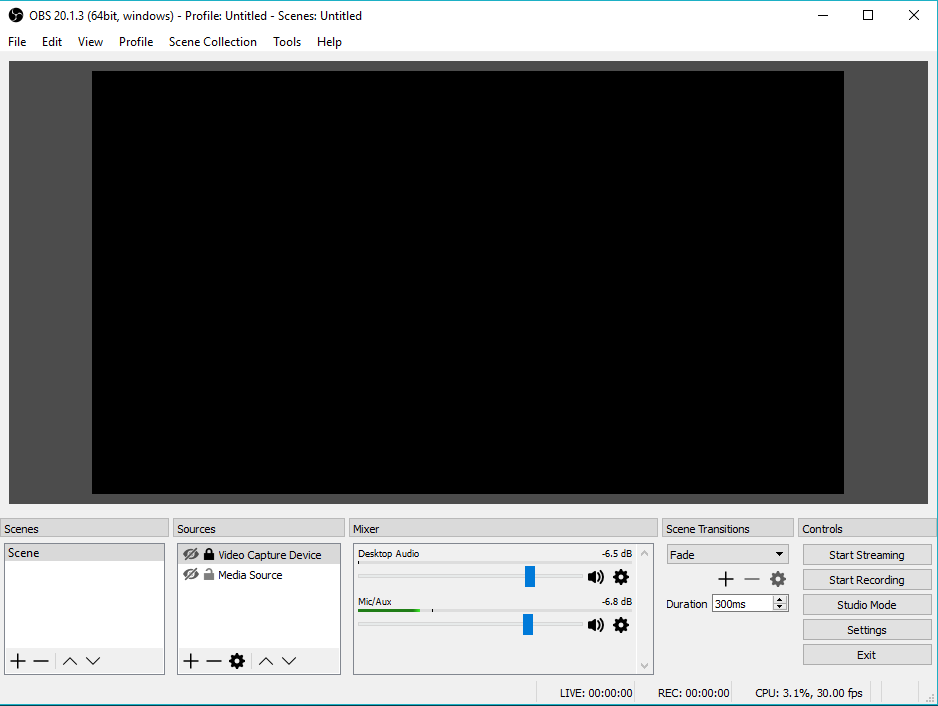Click the Exit button
The image size is (938, 706).
click(x=867, y=655)
